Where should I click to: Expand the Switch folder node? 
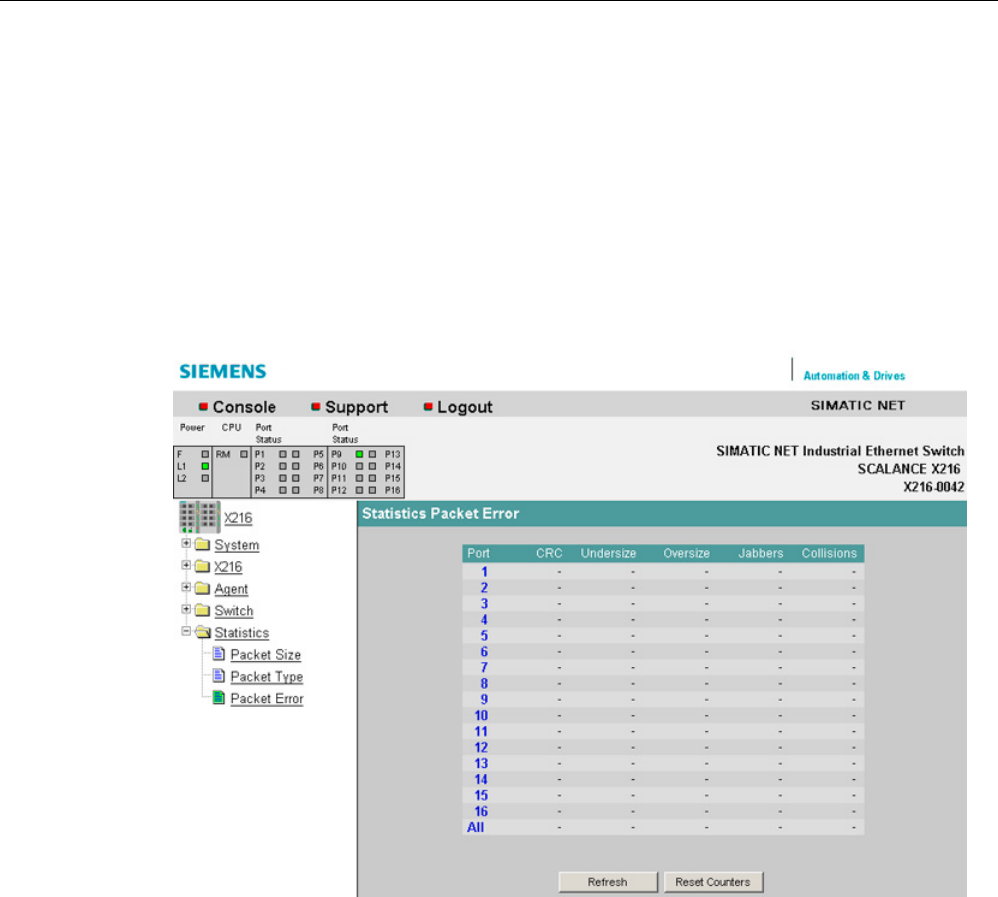[x=186, y=609]
